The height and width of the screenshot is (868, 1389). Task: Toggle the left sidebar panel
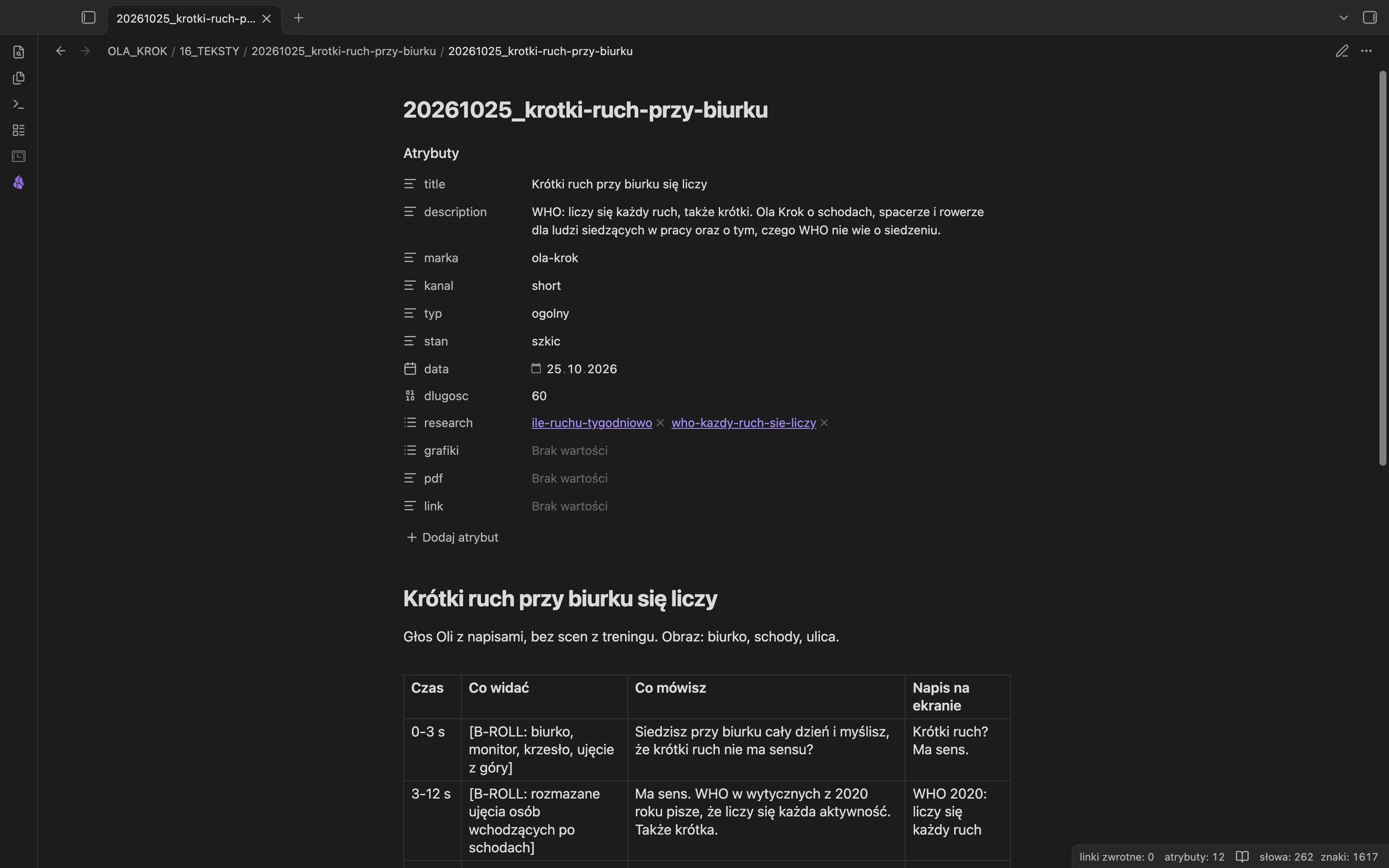pos(89,18)
